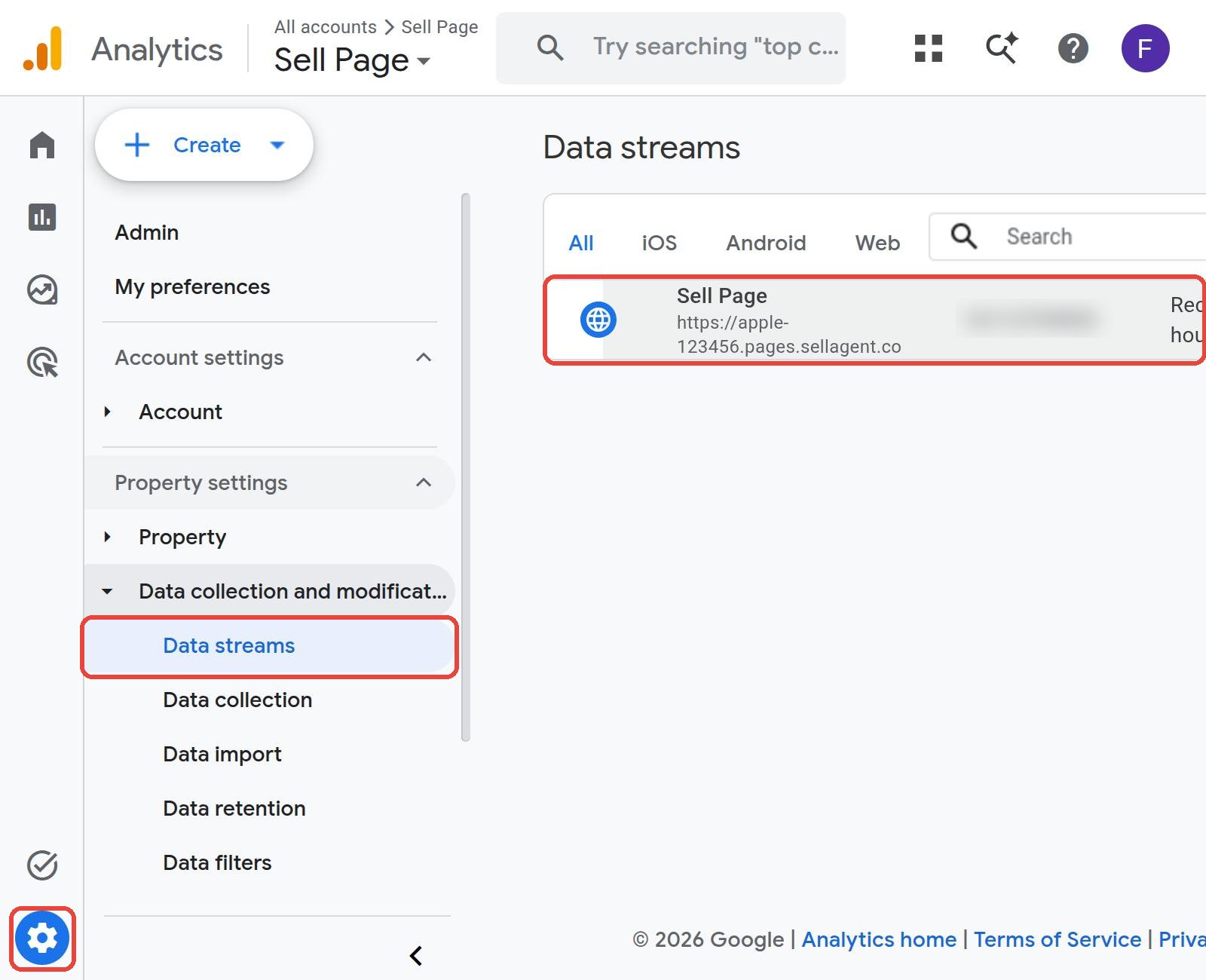Open the account avatar F
This screenshot has width=1206, height=980.
coord(1145,48)
